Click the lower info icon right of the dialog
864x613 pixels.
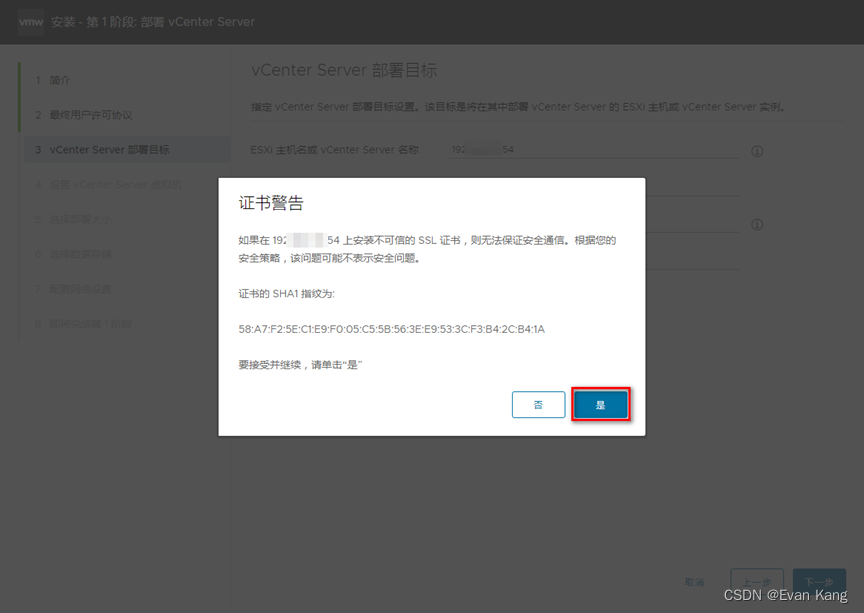(x=757, y=225)
